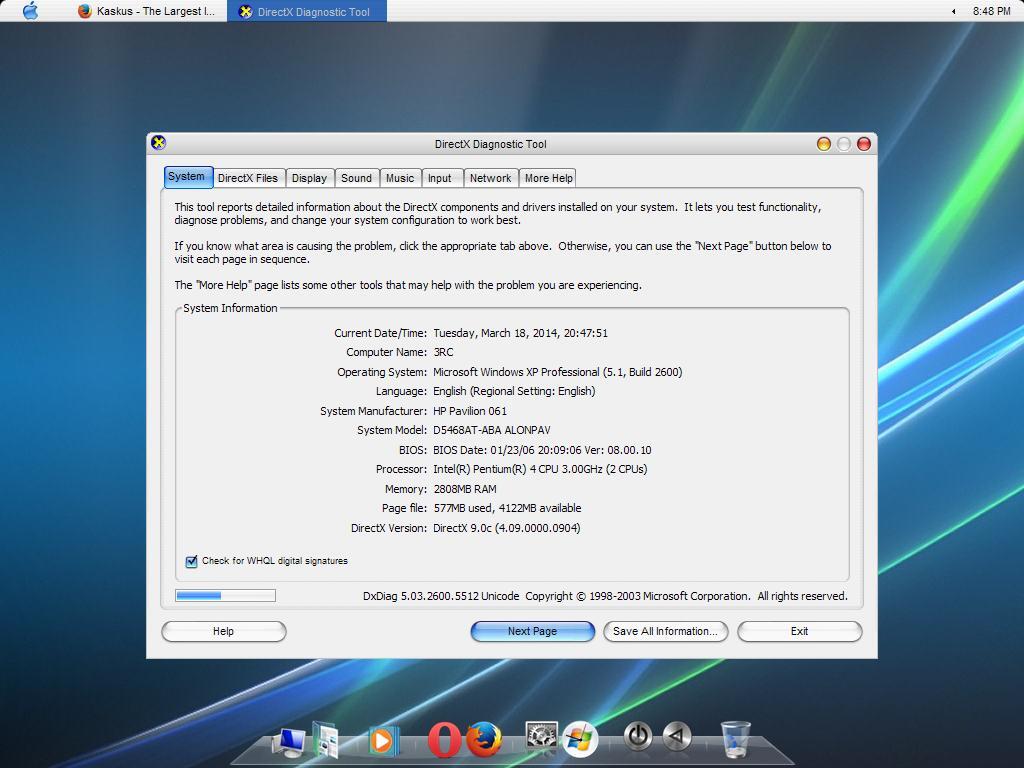Launch Firefox from the dock
1024x768 pixels.
(484, 739)
